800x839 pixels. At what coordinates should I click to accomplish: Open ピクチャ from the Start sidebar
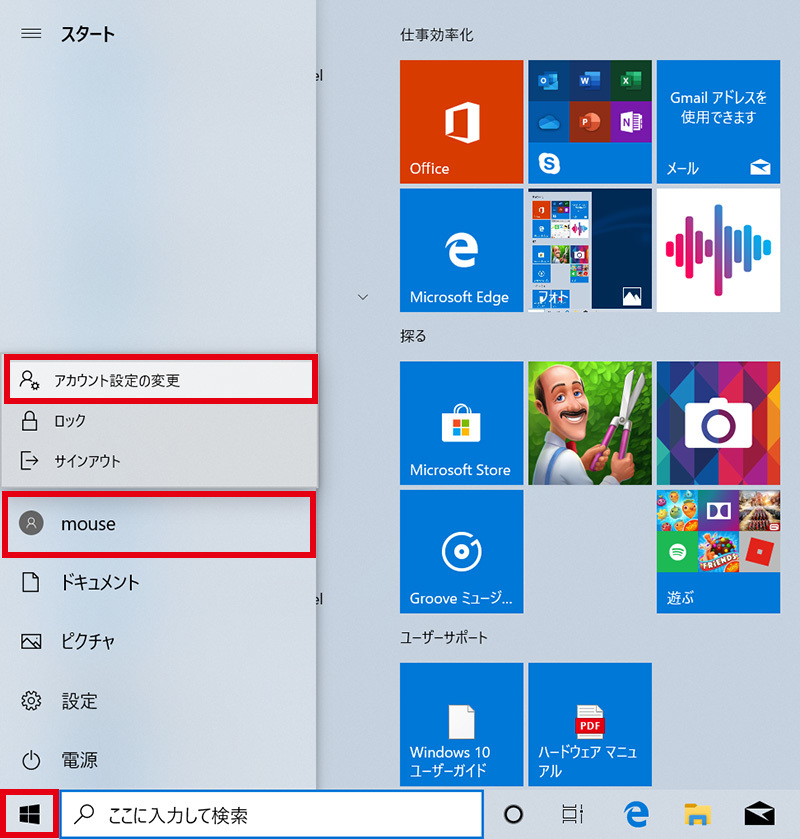(x=158, y=641)
